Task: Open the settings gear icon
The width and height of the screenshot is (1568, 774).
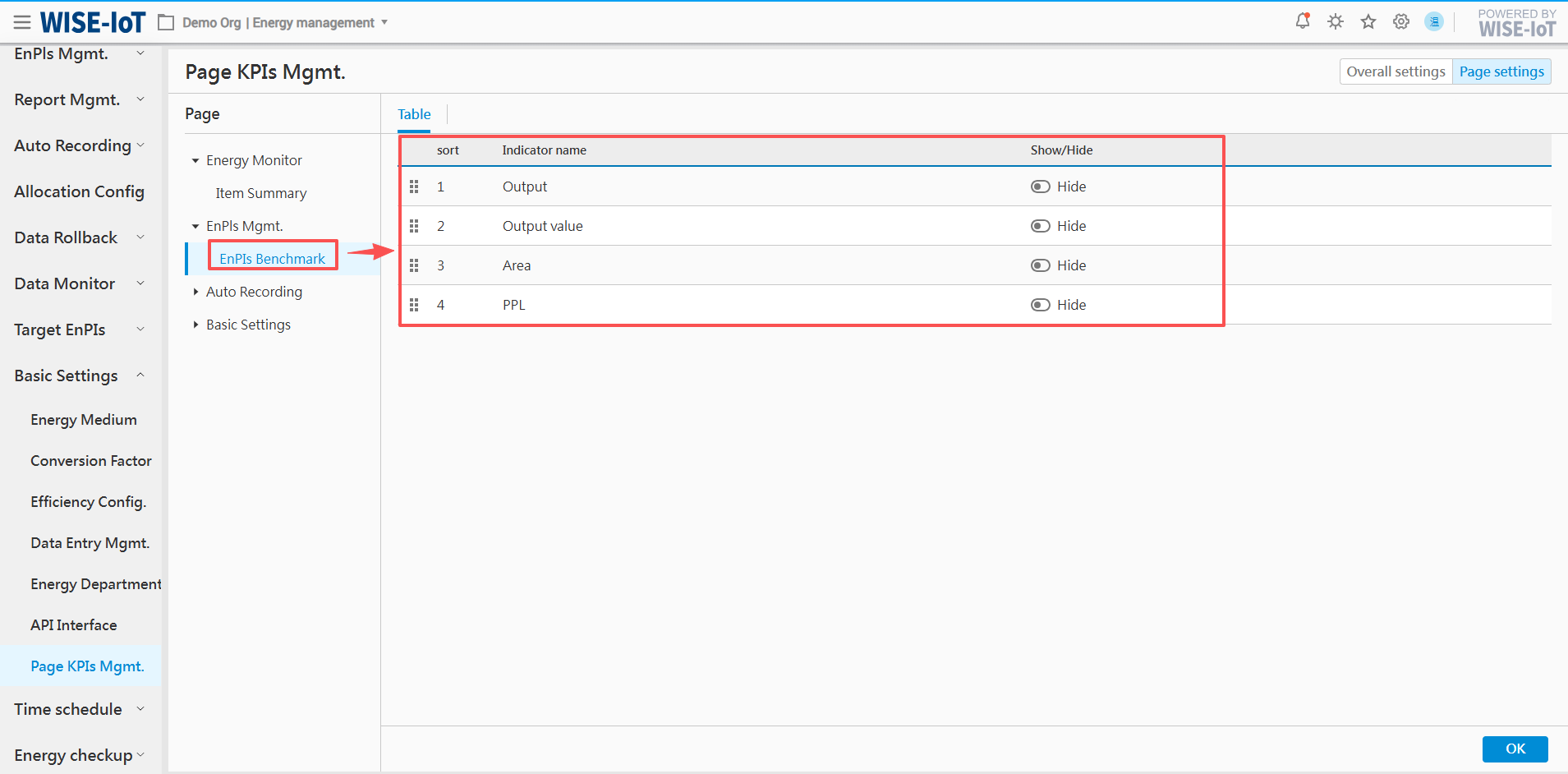Action: point(1400,22)
